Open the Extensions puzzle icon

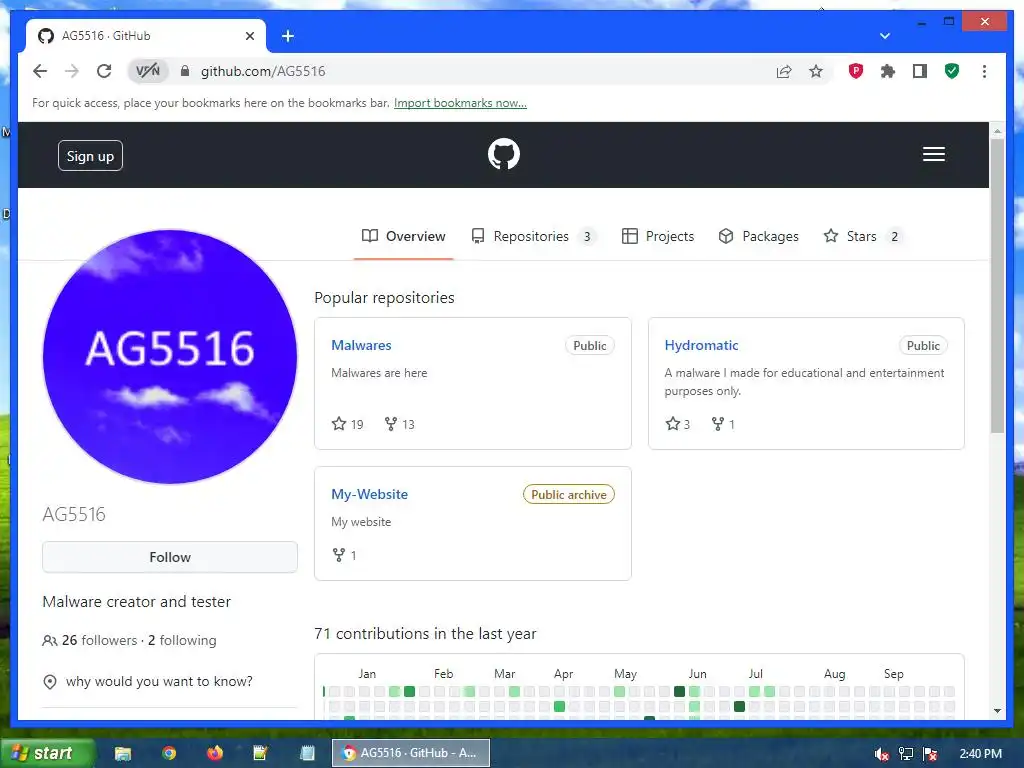coord(888,71)
